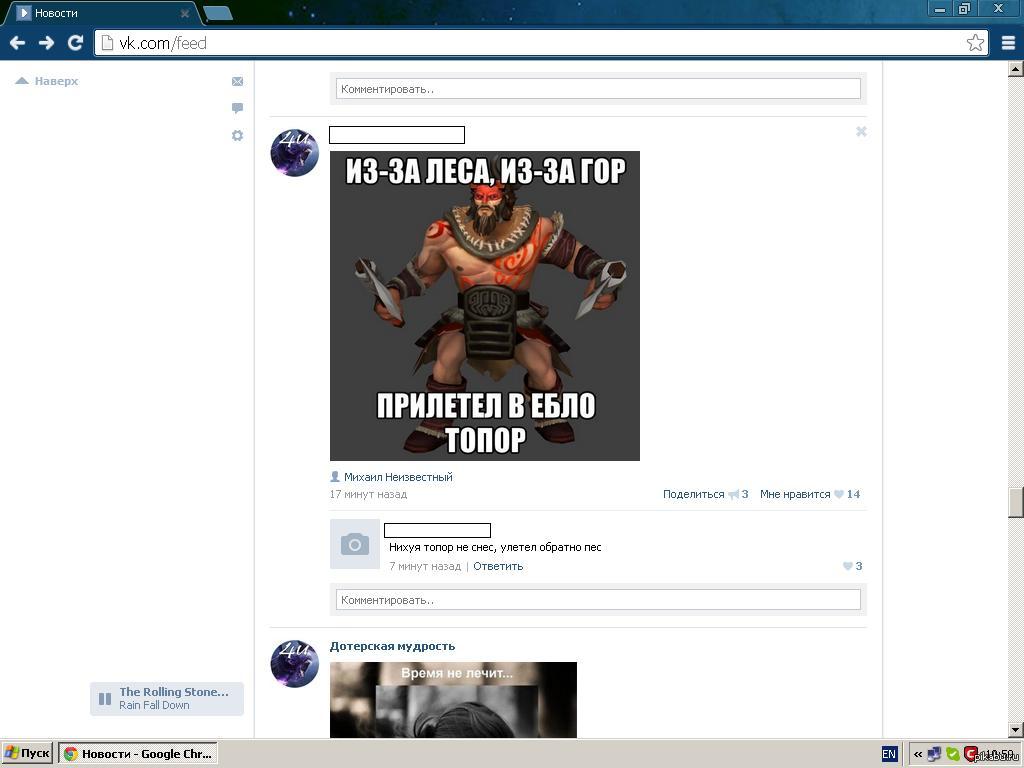Open the Пуск start menu
This screenshot has height=768, width=1024.
(27, 754)
